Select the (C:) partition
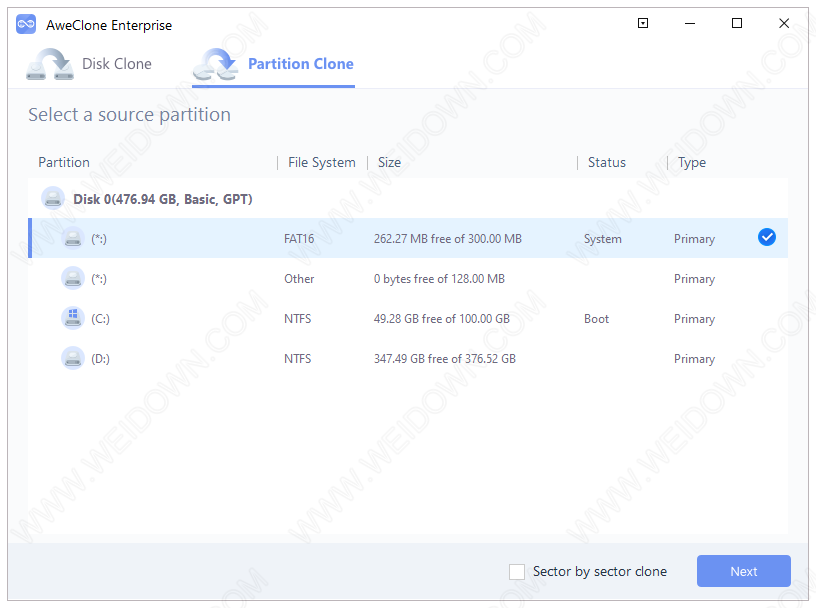The width and height of the screenshot is (816, 608). tap(100, 319)
